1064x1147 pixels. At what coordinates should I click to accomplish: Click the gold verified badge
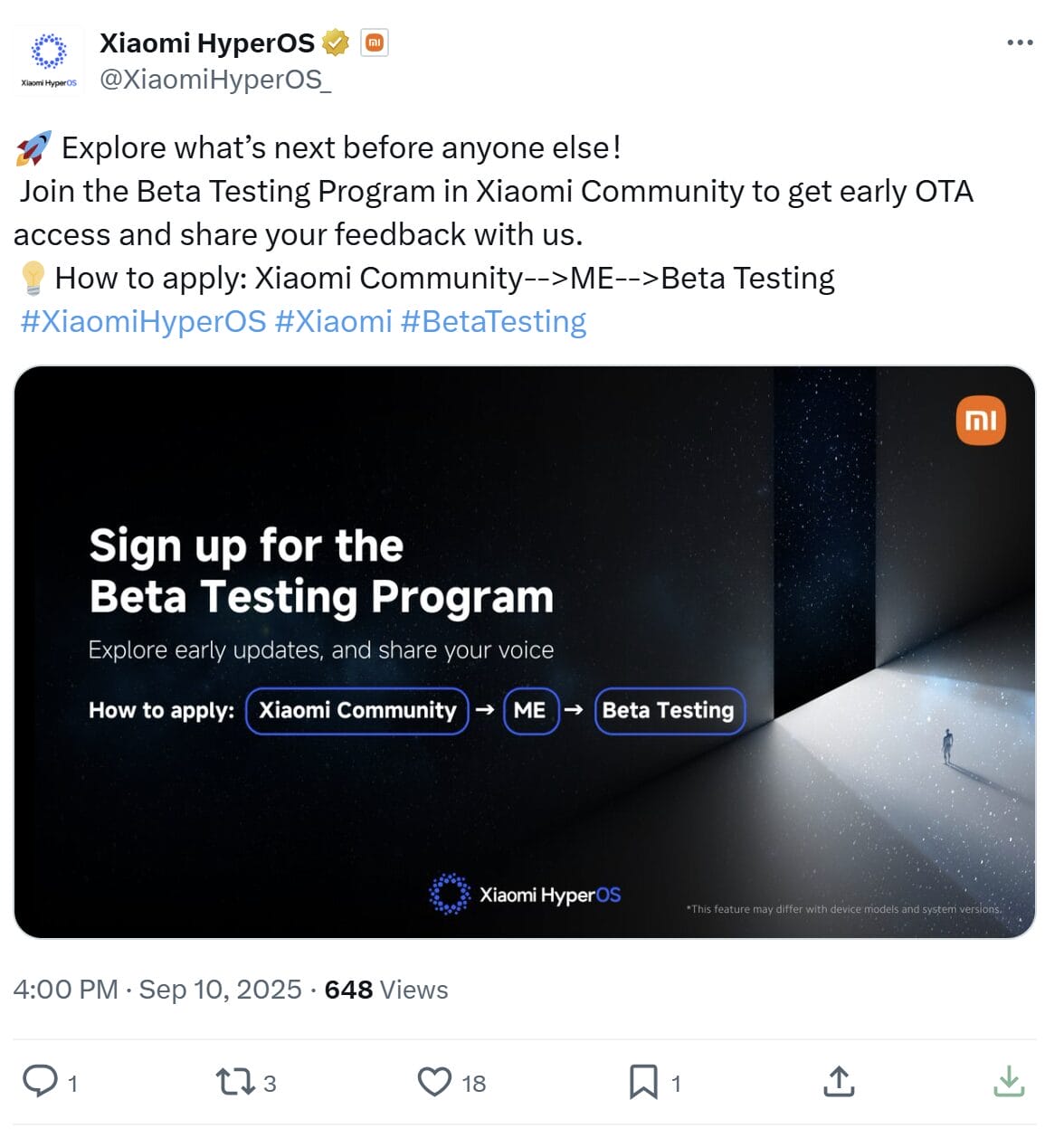pos(336,43)
